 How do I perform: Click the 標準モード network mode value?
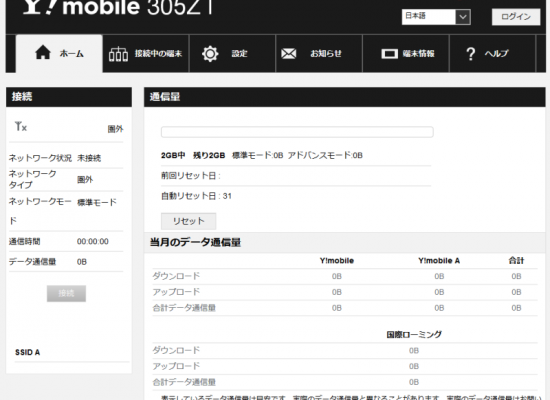pos(96,202)
